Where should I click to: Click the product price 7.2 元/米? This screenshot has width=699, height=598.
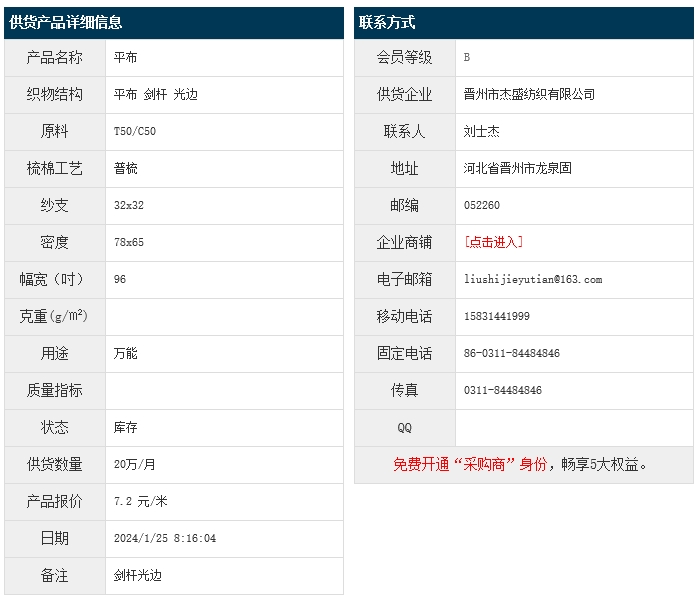tap(140, 501)
